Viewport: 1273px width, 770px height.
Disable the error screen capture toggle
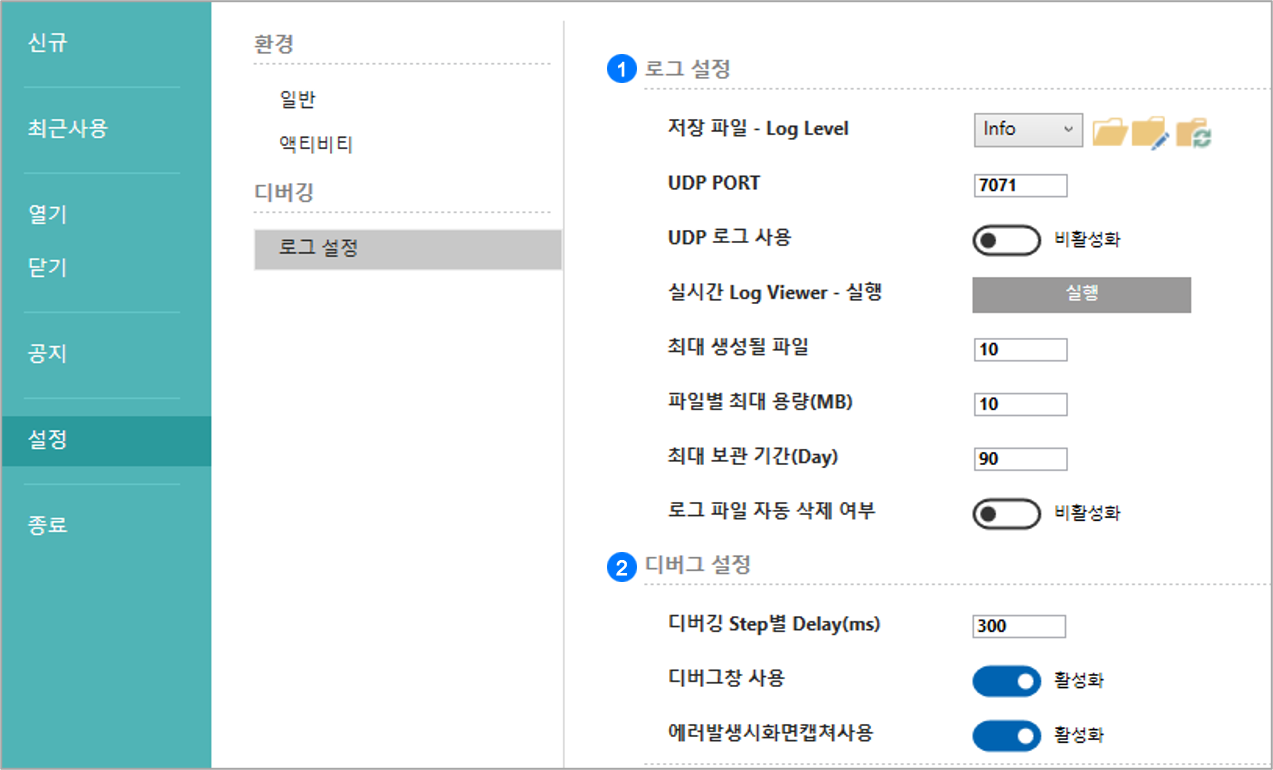(1006, 735)
